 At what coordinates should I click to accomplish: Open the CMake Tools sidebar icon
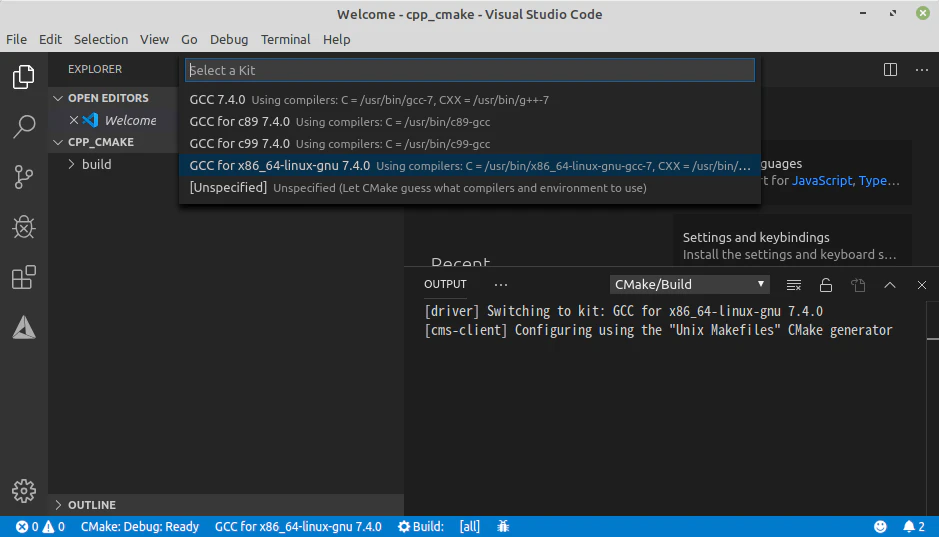click(24, 327)
